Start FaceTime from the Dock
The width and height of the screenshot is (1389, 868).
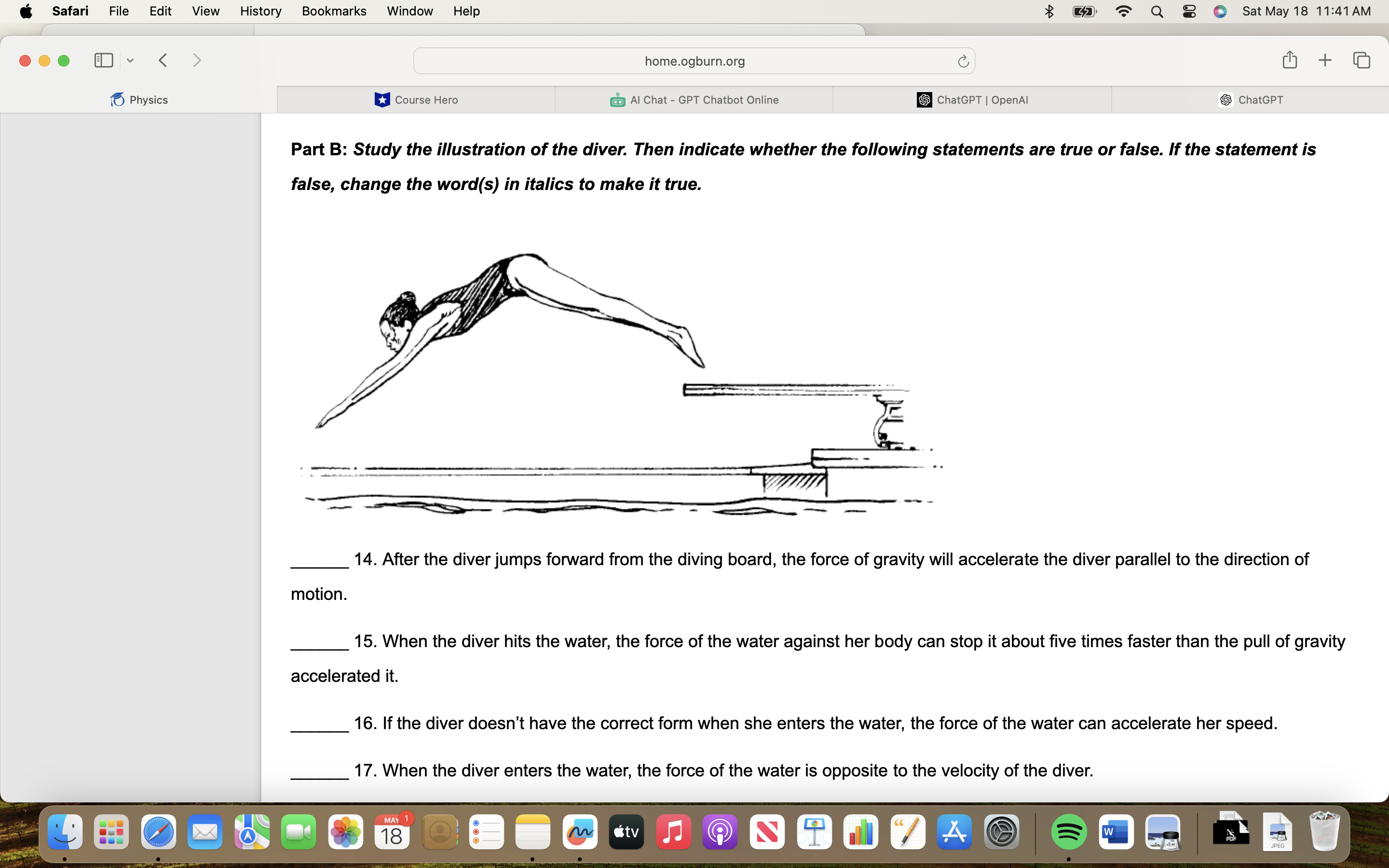click(299, 831)
